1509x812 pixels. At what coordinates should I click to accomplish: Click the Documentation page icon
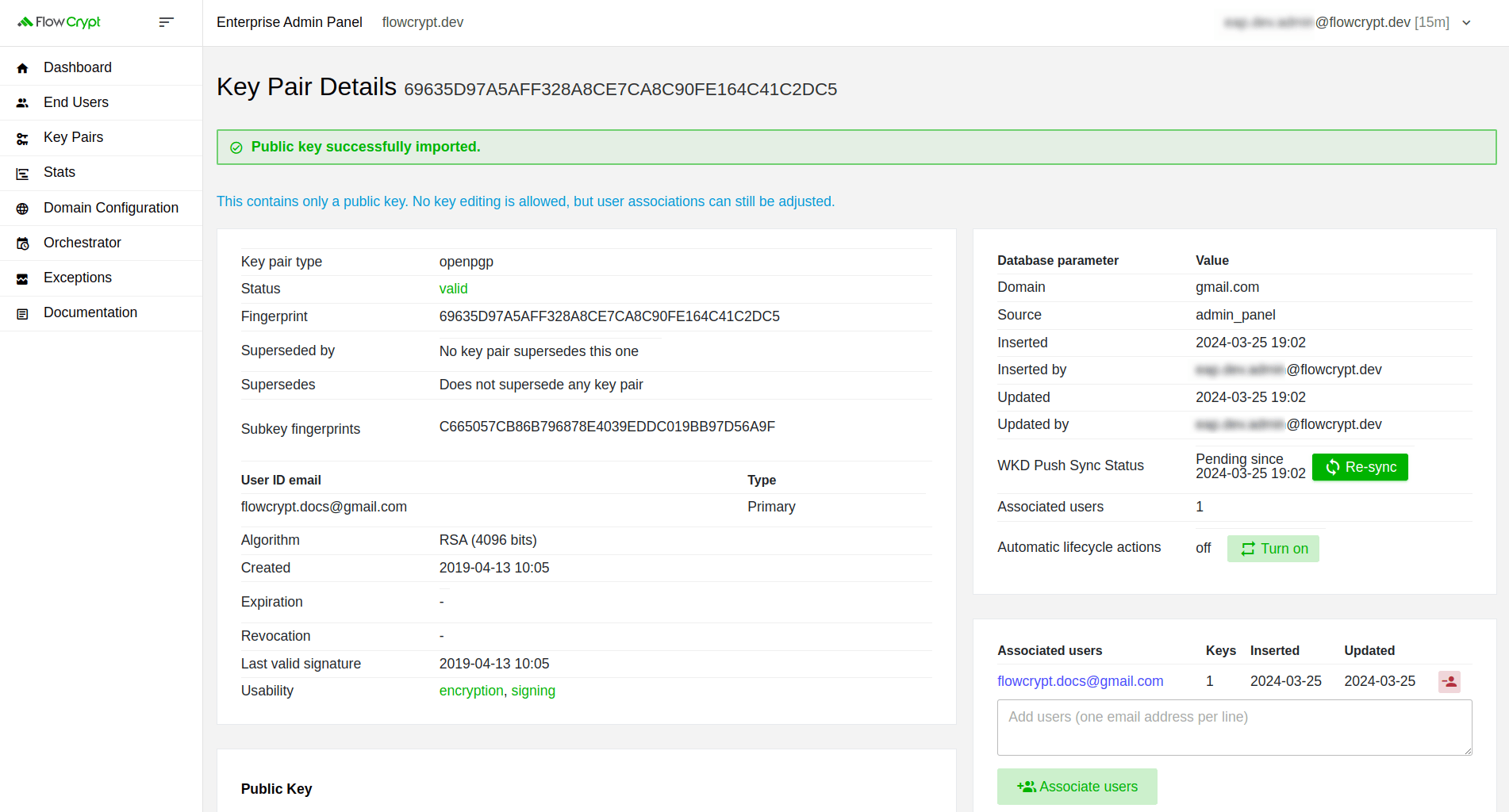[22, 313]
